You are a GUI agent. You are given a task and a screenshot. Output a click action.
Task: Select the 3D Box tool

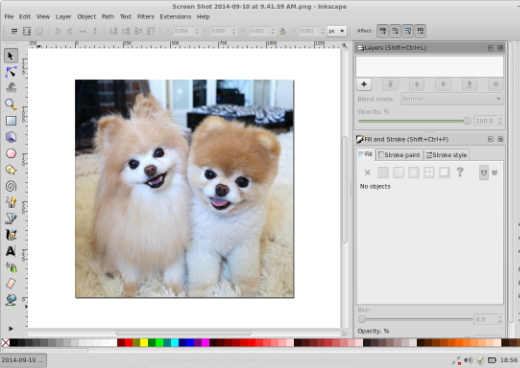tap(11, 137)
